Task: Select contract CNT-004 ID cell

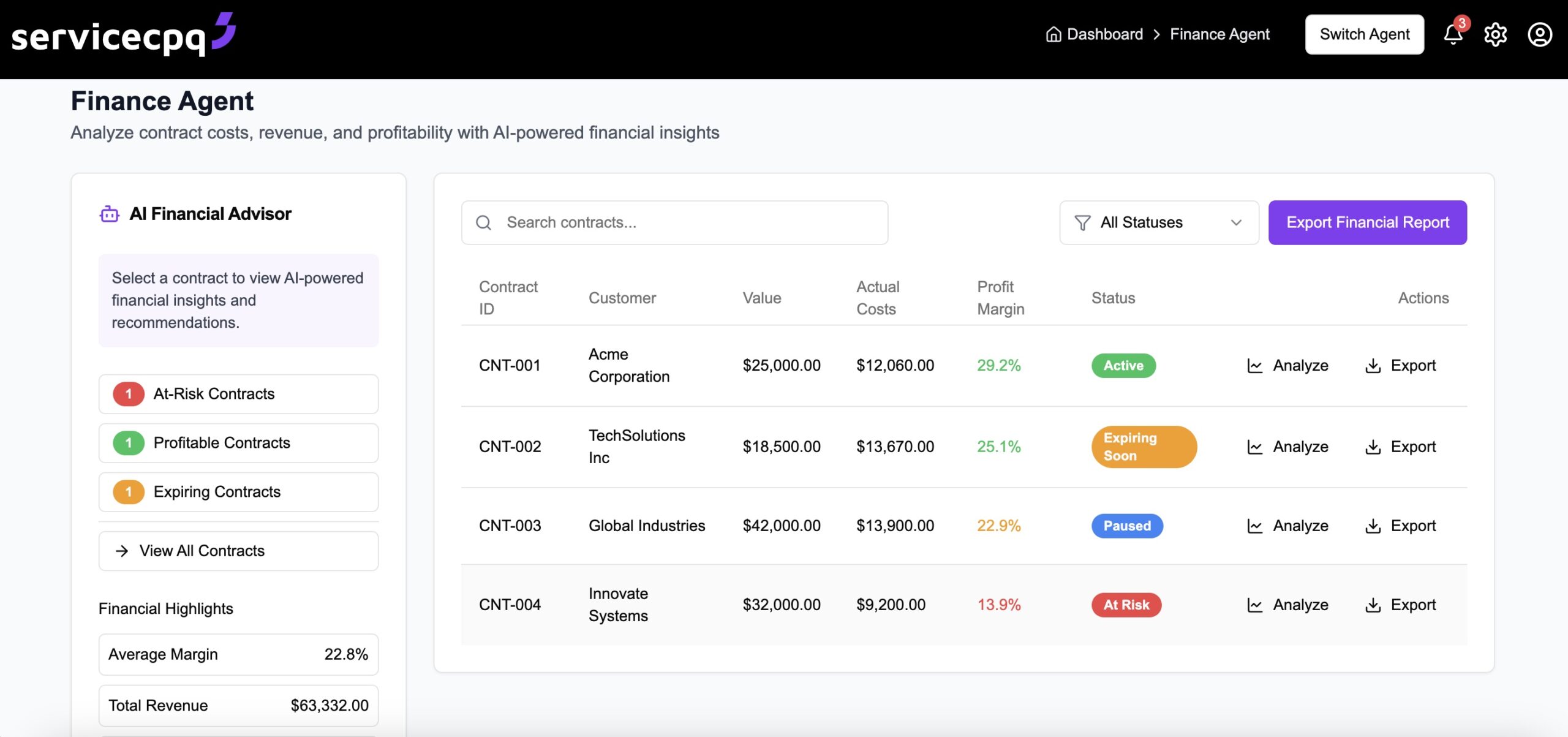Action: click(x=510, y=605)
